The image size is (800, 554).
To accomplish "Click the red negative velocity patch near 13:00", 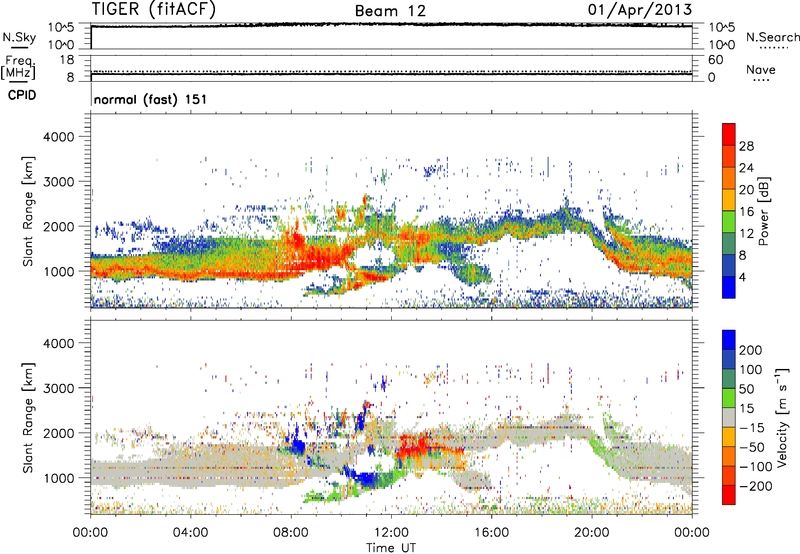I will (x=416, y=445).
